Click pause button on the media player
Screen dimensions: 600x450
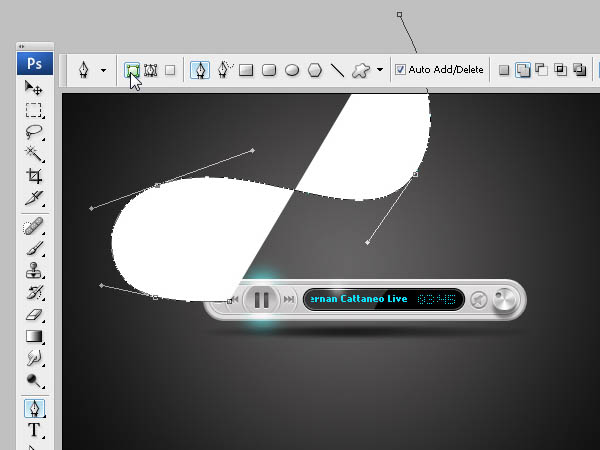(x=262, y=300)
